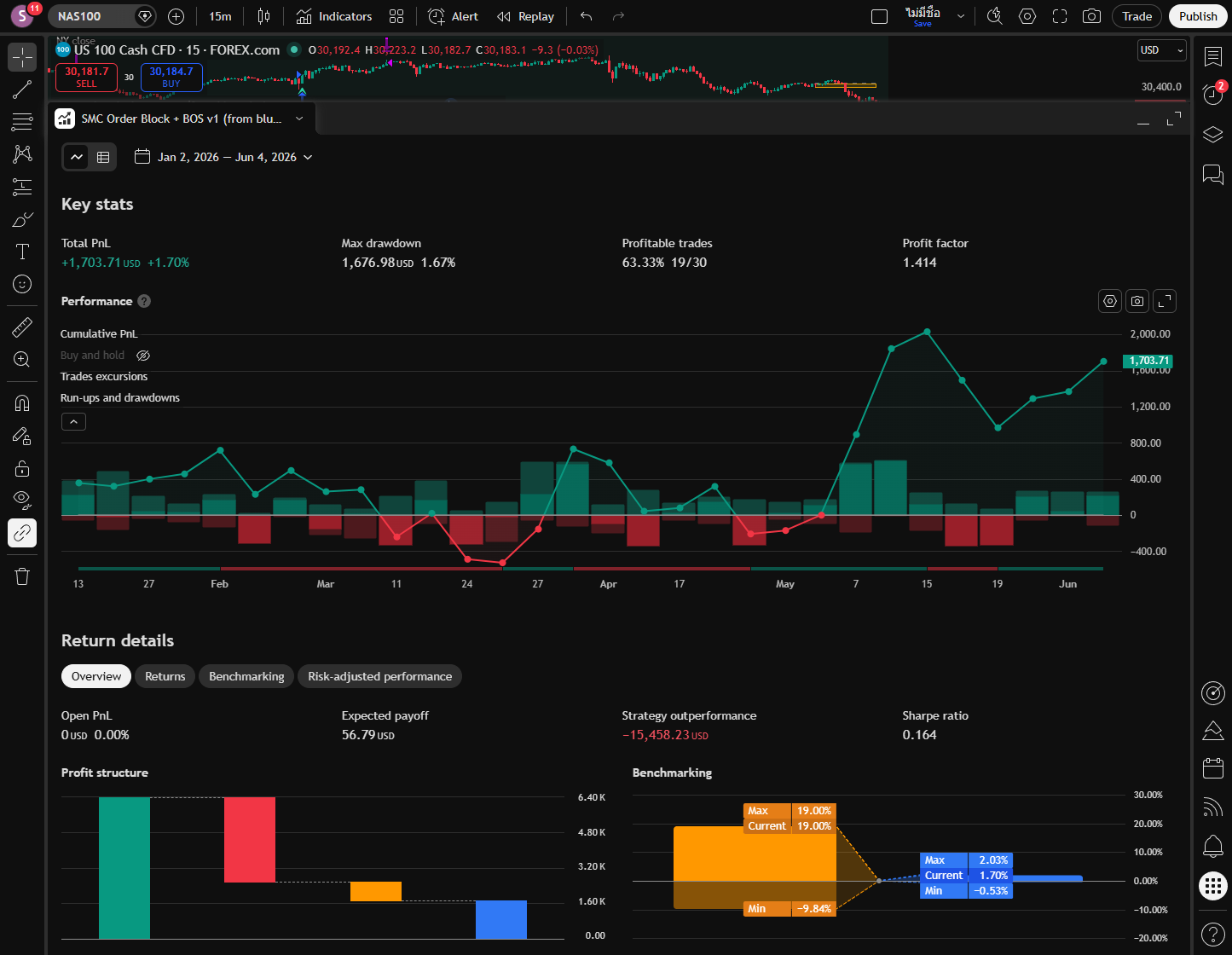Select the brush drawing tool
1232x955 pixels.
point(22,219)
